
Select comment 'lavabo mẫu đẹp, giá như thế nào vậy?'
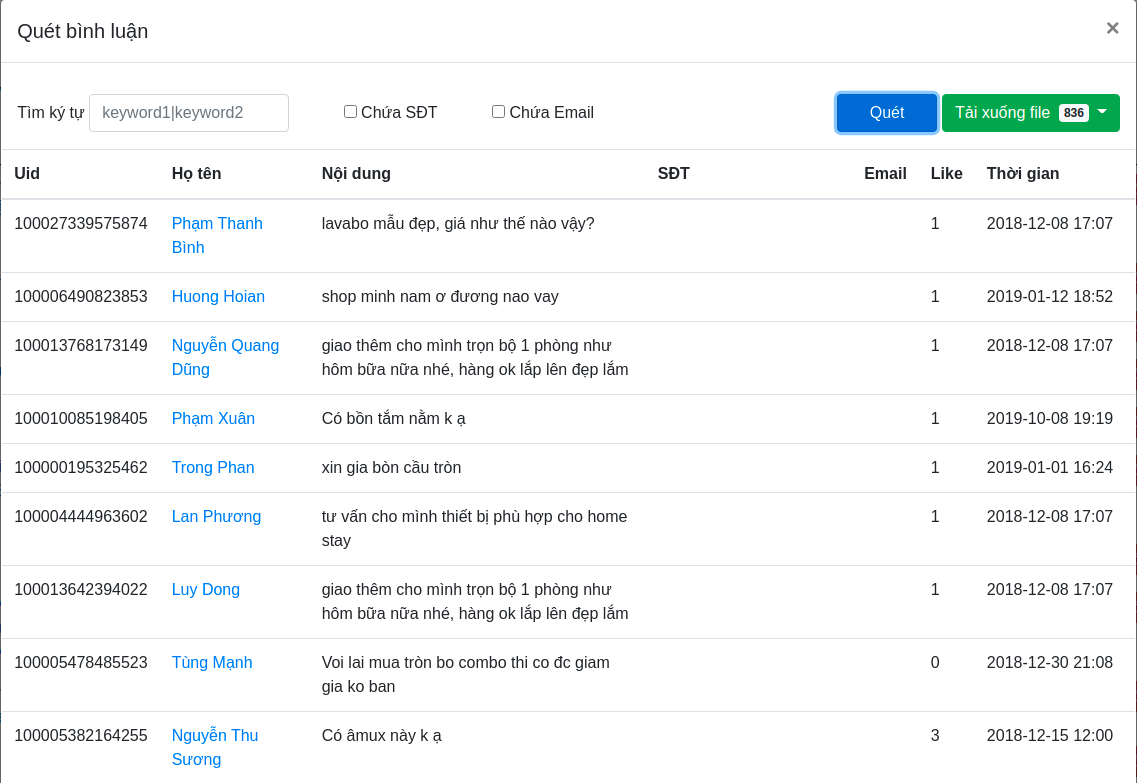tap(458, 224)
